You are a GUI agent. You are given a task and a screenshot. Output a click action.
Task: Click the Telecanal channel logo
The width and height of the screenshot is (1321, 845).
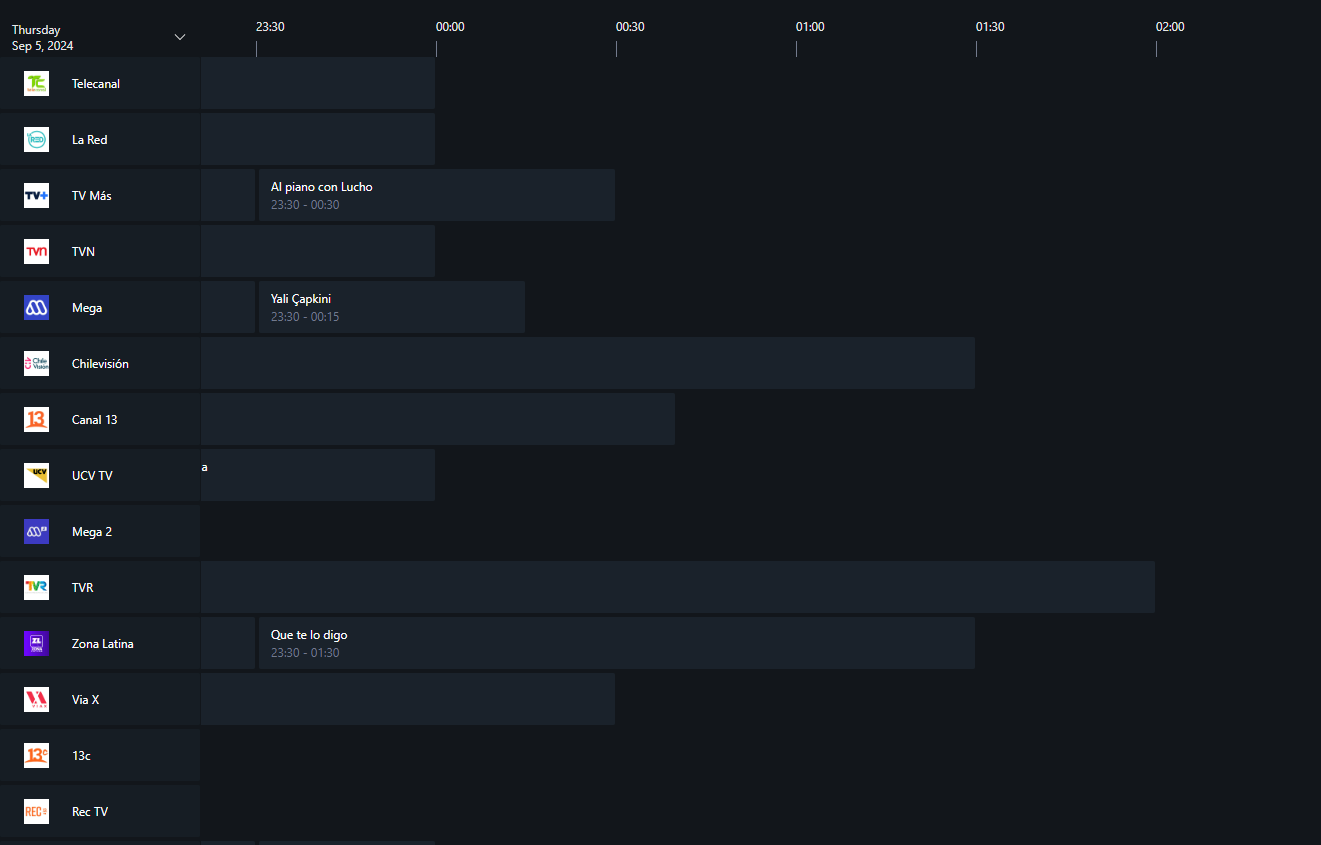[x=36, y=84]
